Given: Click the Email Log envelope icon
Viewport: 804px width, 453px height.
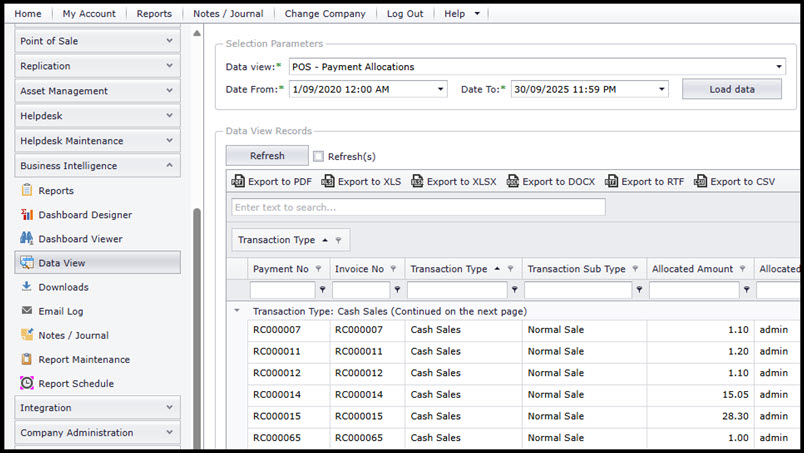Looking at the screenshot, I should 27,311.
